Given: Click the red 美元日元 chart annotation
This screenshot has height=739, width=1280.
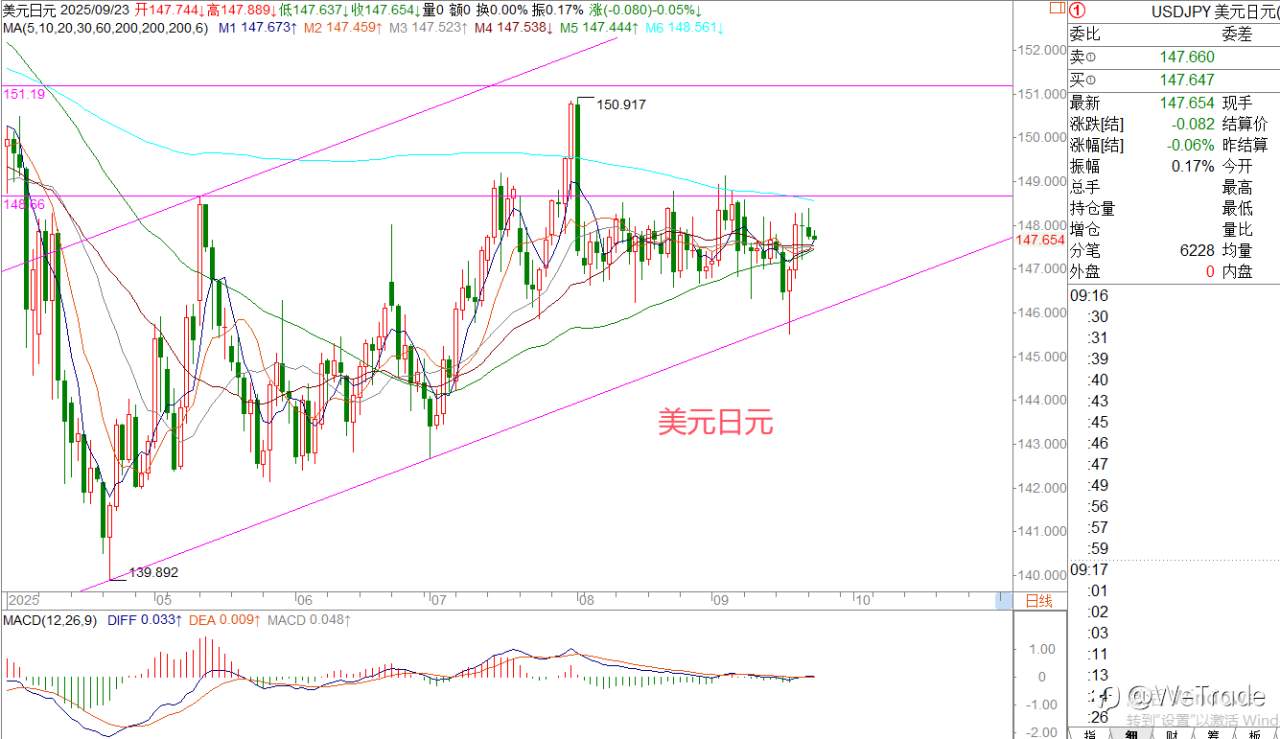Looking at the screenshot, I should coord(715,422).
